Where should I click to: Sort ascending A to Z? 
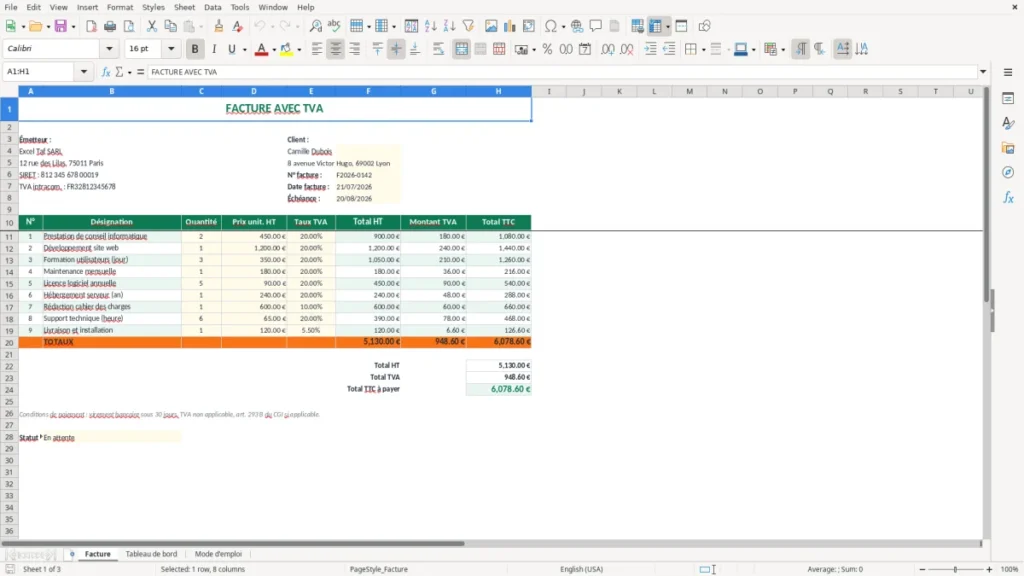[430, 26]
